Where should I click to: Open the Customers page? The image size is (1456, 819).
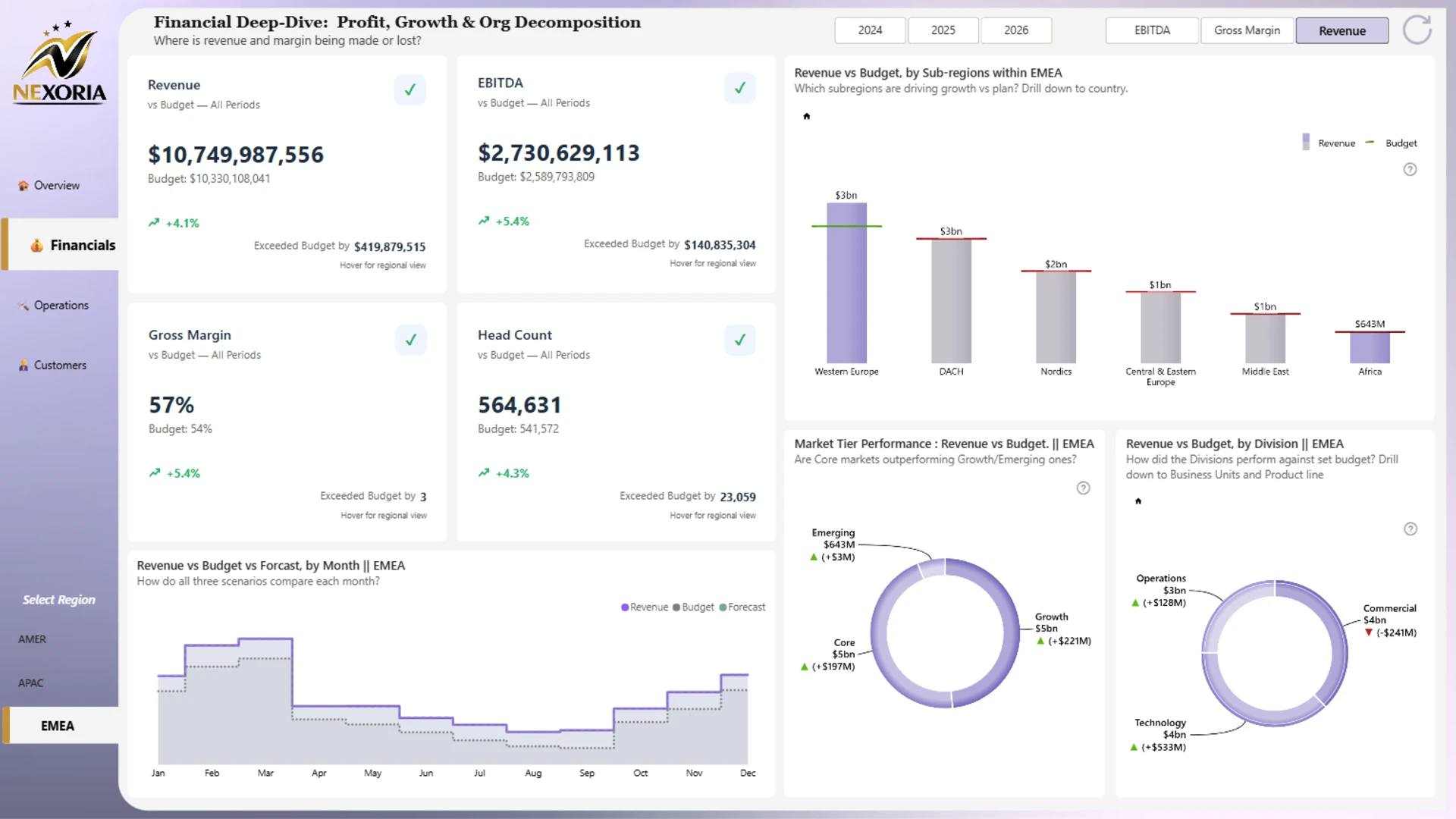(x=60, y=365)
